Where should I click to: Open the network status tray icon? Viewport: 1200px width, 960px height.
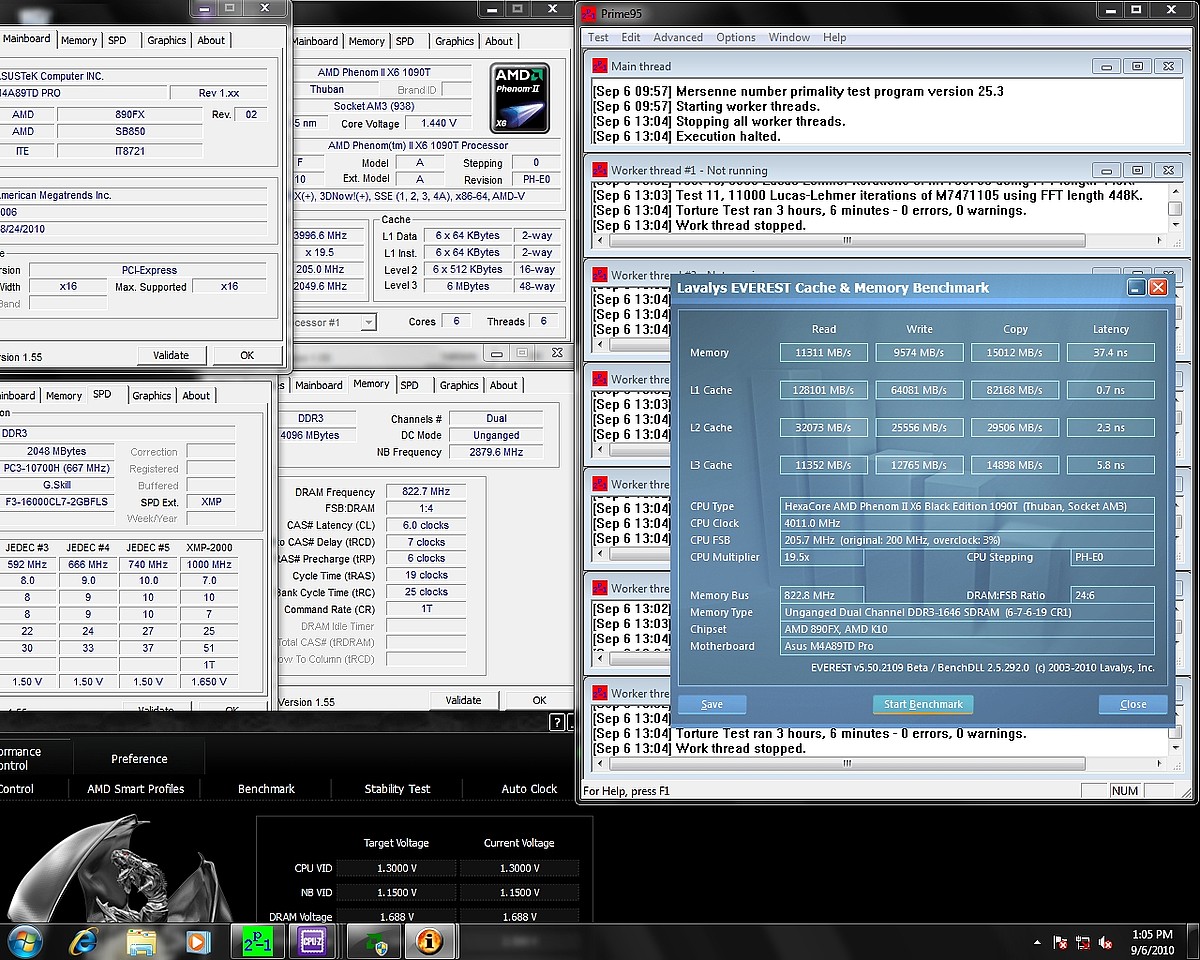point(1083,942)
